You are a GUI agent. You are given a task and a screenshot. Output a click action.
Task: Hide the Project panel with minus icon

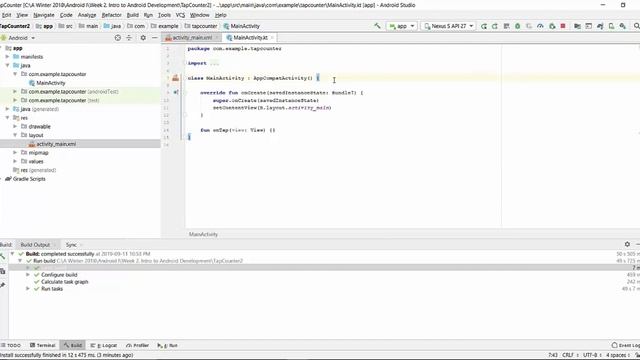click(x=155, y=38)
